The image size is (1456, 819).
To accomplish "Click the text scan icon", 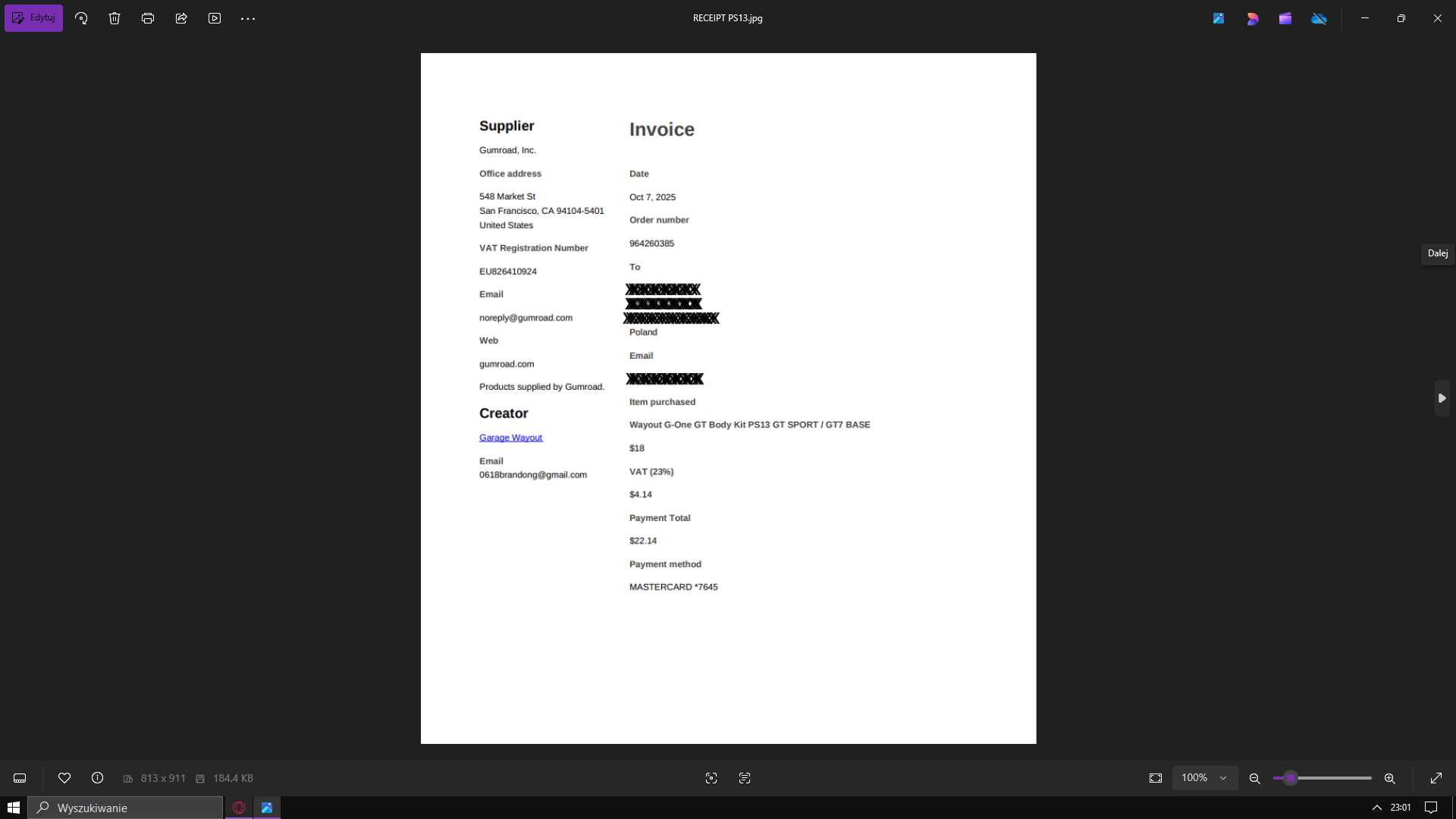I will point(745,778).
